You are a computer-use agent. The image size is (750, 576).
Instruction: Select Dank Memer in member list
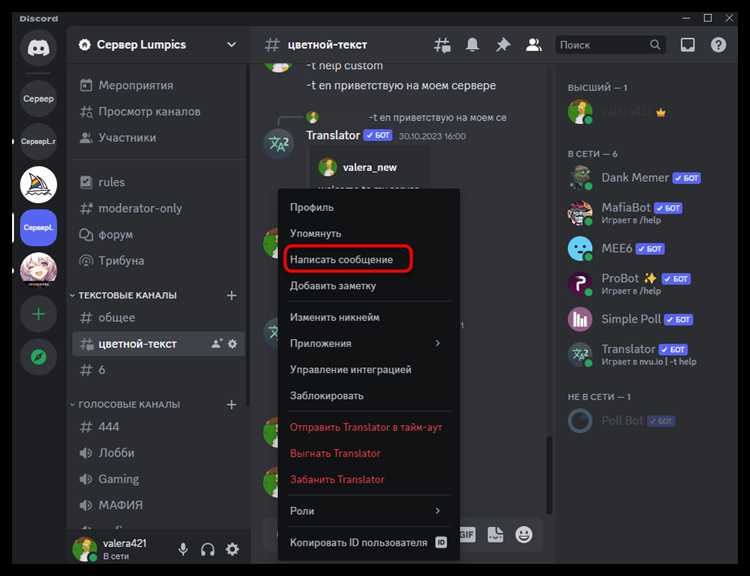(646, 178)
